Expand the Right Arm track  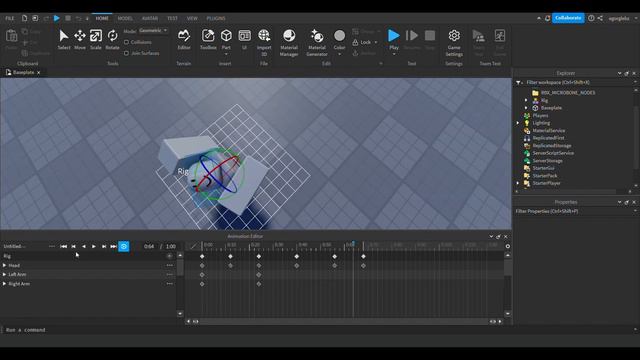(x=4, y=284)
